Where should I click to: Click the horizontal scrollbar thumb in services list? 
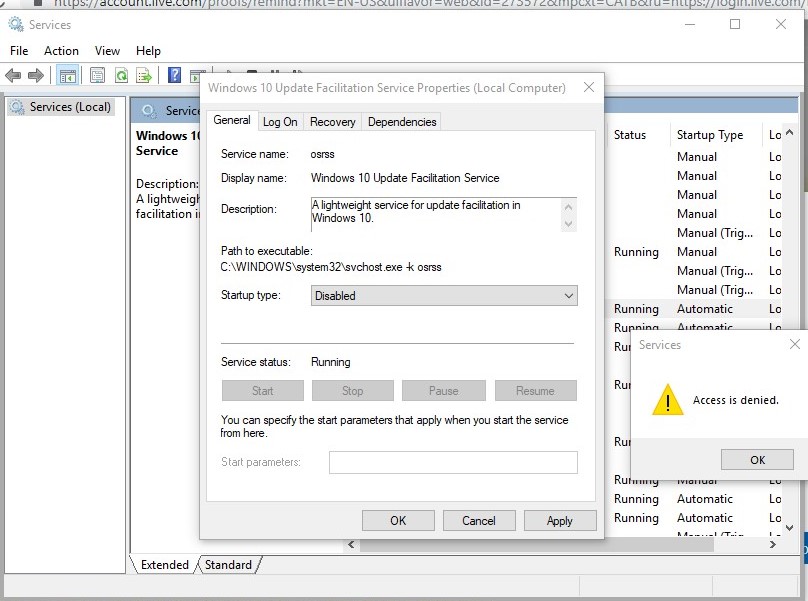536,545
